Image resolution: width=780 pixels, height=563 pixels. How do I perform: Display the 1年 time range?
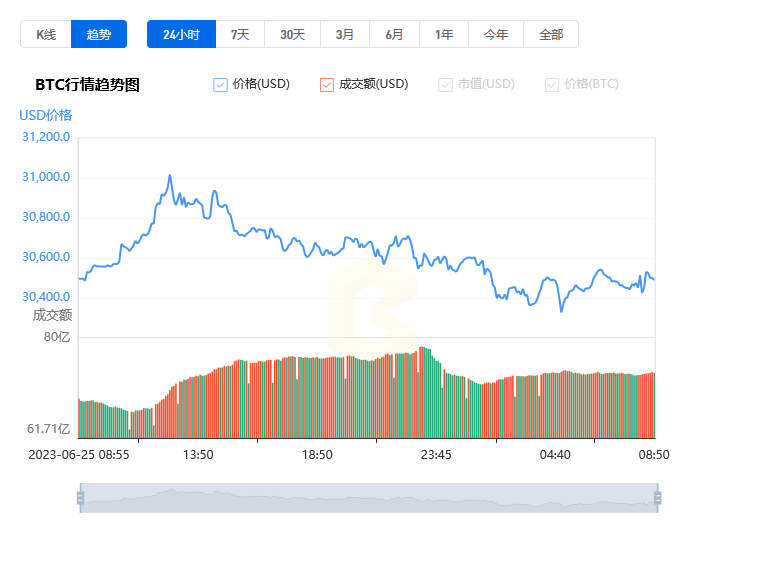[444, 34]
